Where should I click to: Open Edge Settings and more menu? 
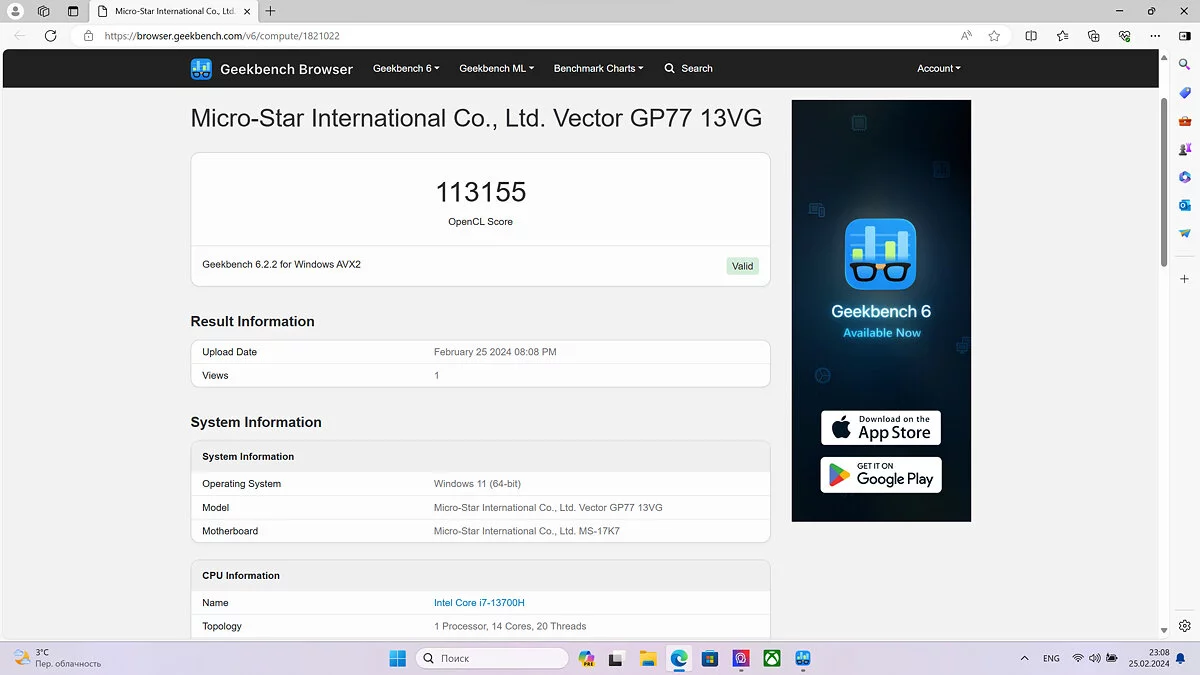click(1155, 35)
